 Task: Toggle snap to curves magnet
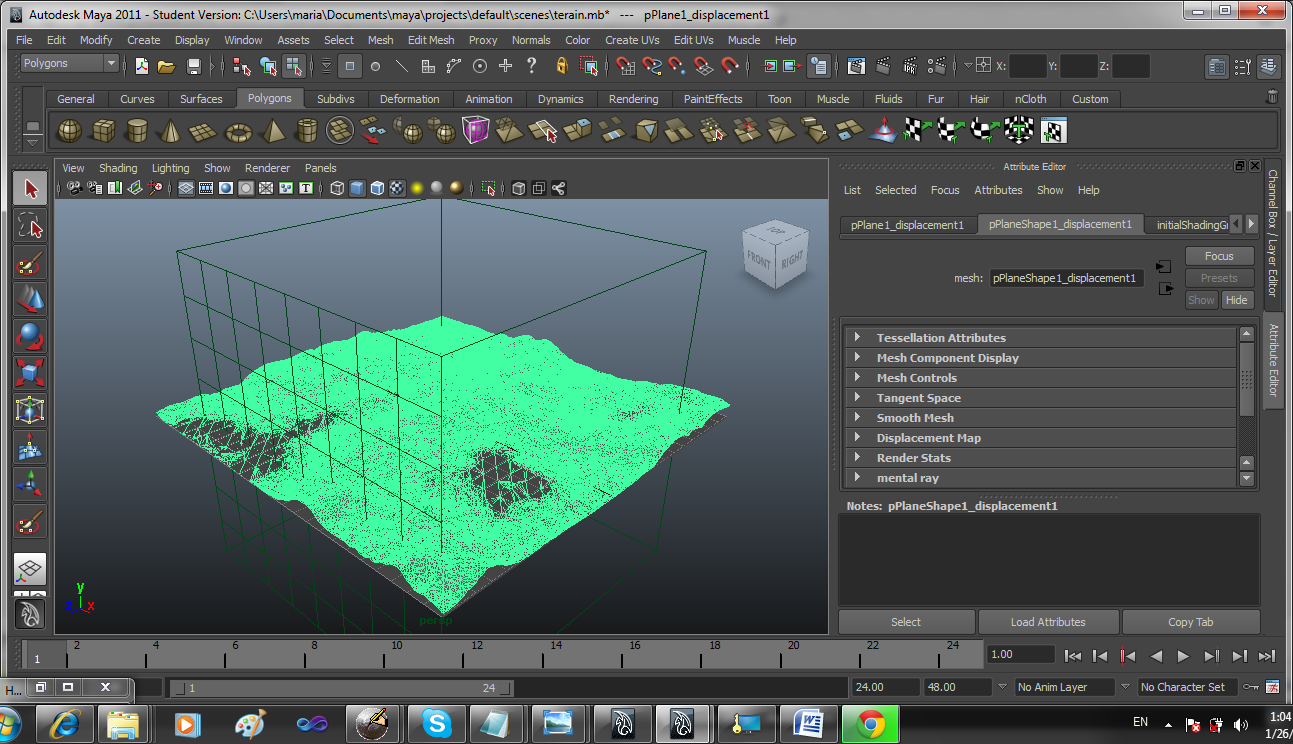point(653,66)
